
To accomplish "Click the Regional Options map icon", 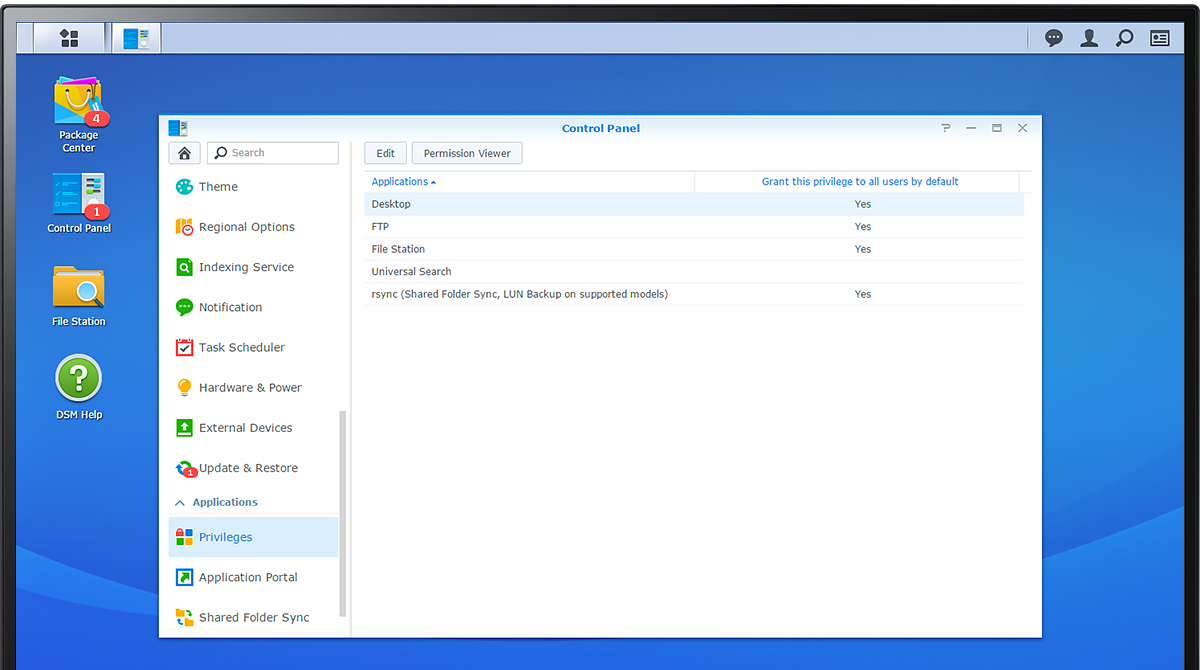I will click(x=184, y=227).
